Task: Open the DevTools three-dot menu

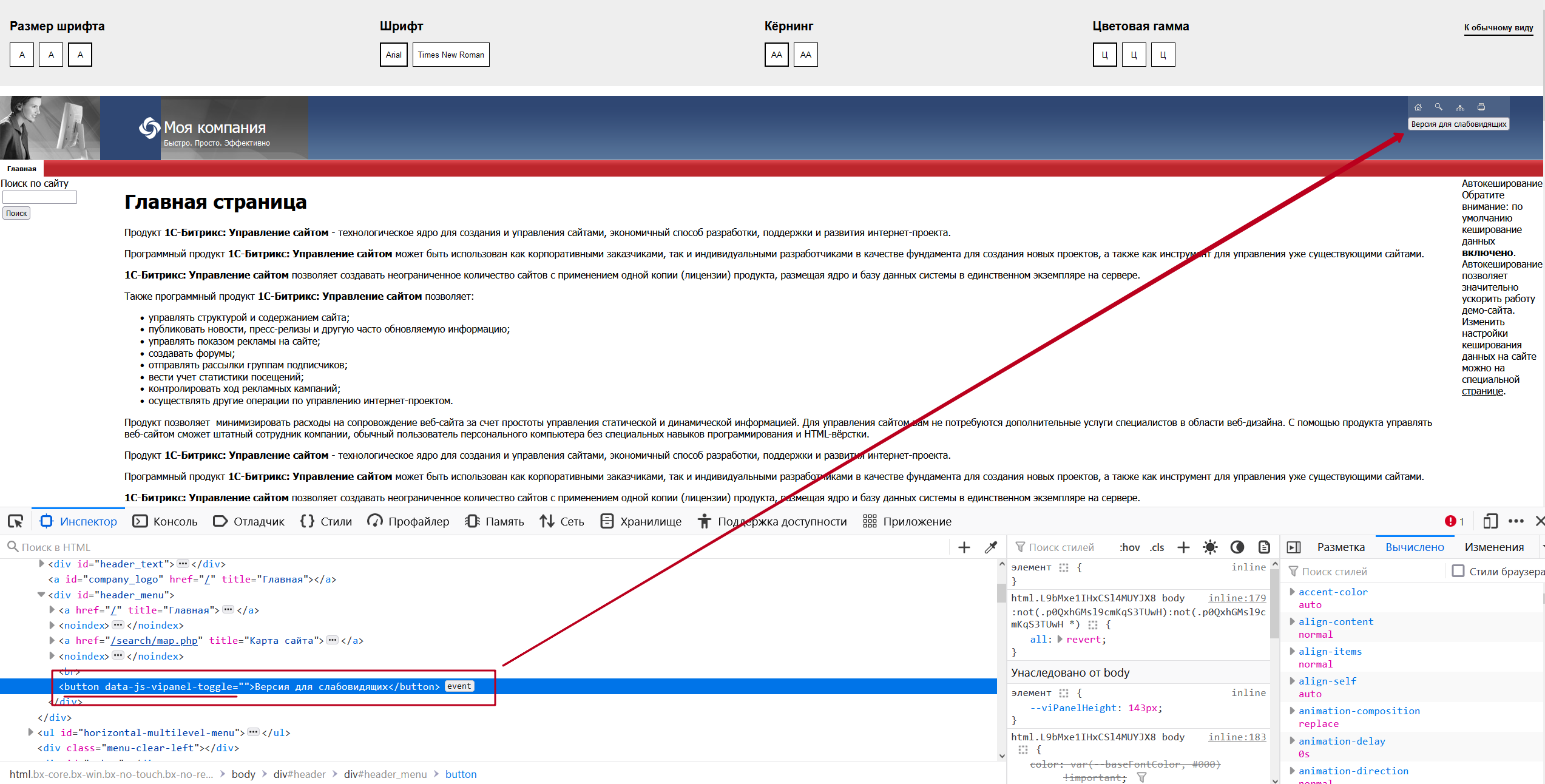Action: click(1516, 521)
